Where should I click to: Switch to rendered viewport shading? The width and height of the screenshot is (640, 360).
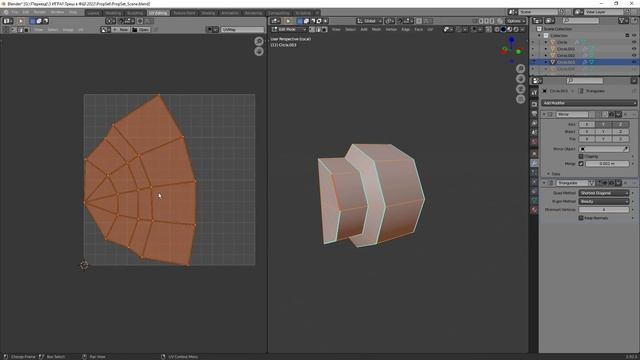[x=516, y=29]
